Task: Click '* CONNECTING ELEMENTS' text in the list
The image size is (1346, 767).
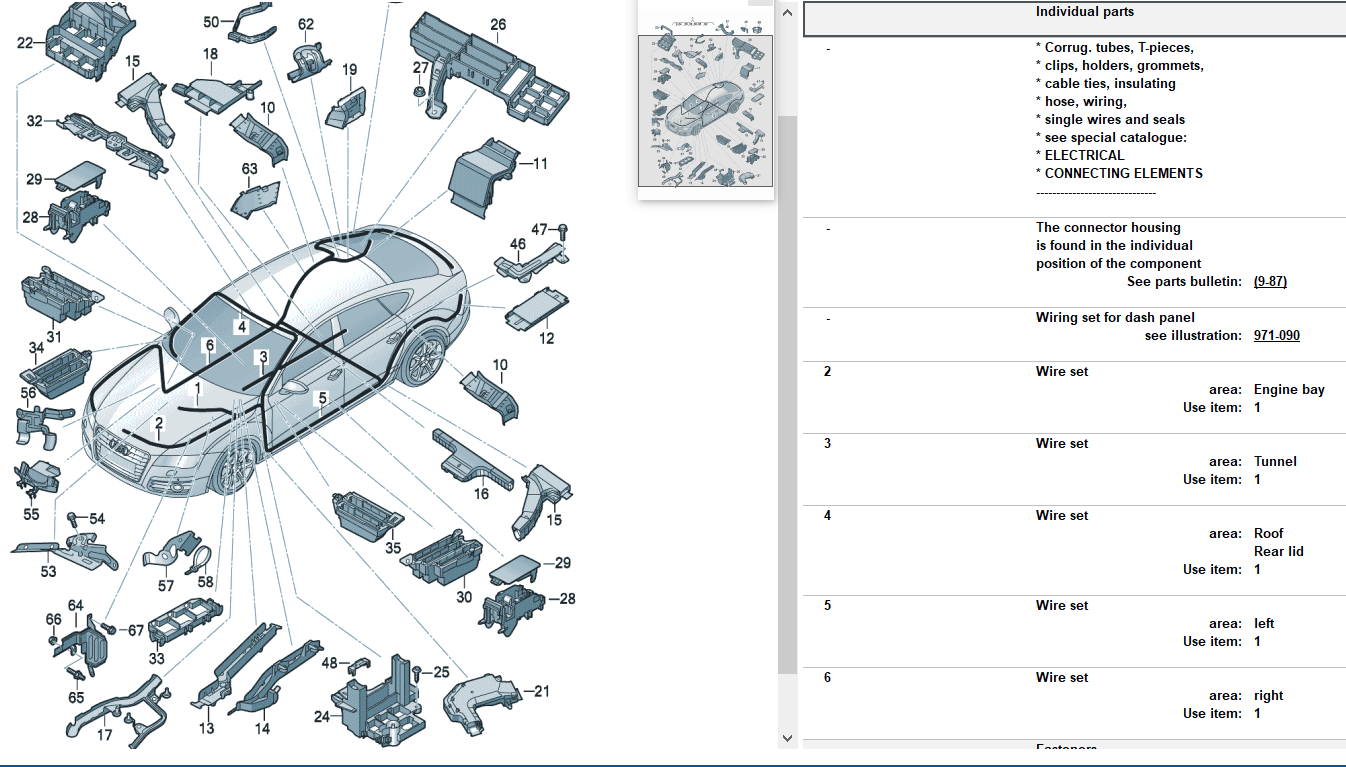Action: tap(1119, 174)
